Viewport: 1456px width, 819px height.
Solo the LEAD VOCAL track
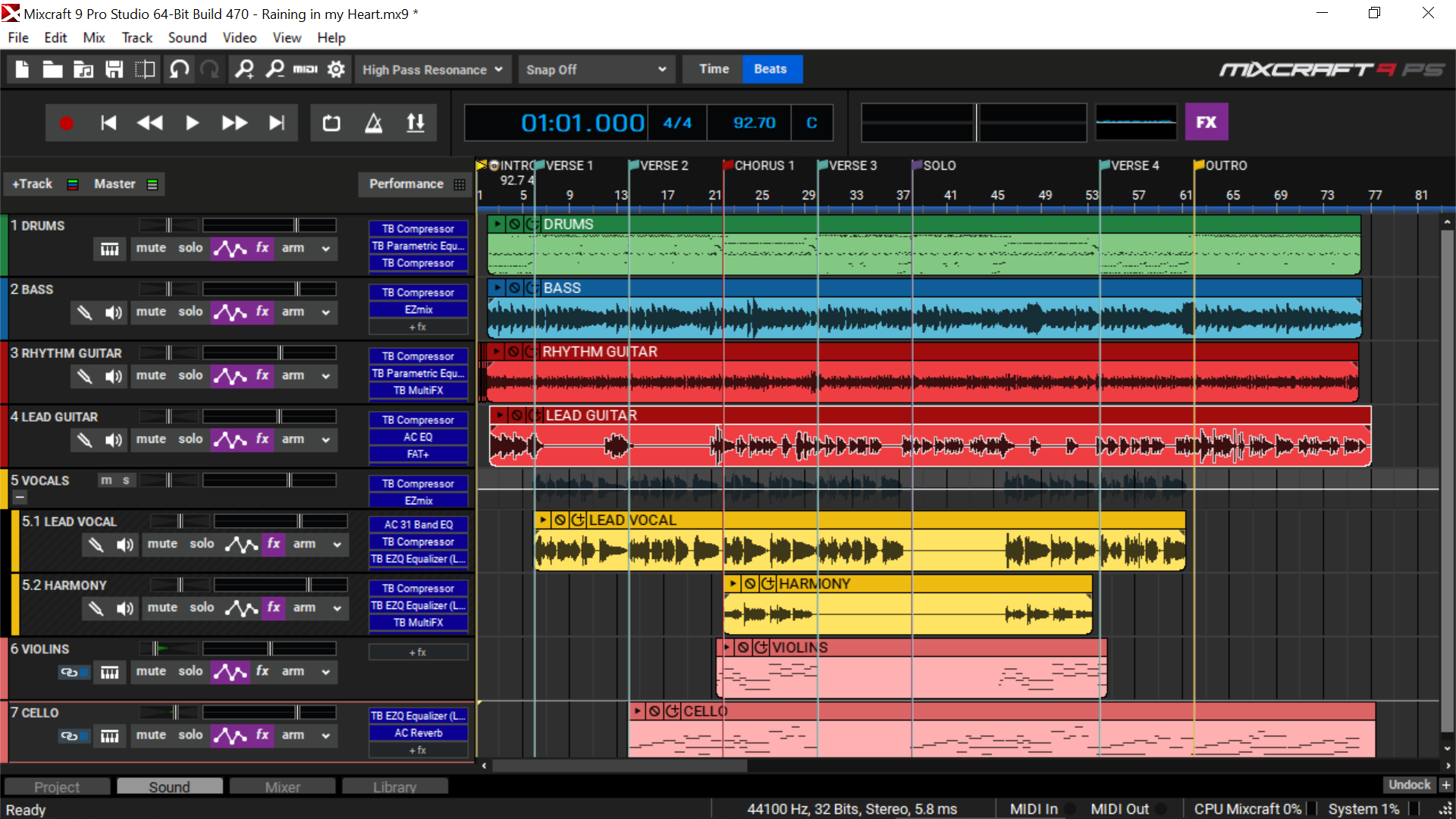[202, 544]
